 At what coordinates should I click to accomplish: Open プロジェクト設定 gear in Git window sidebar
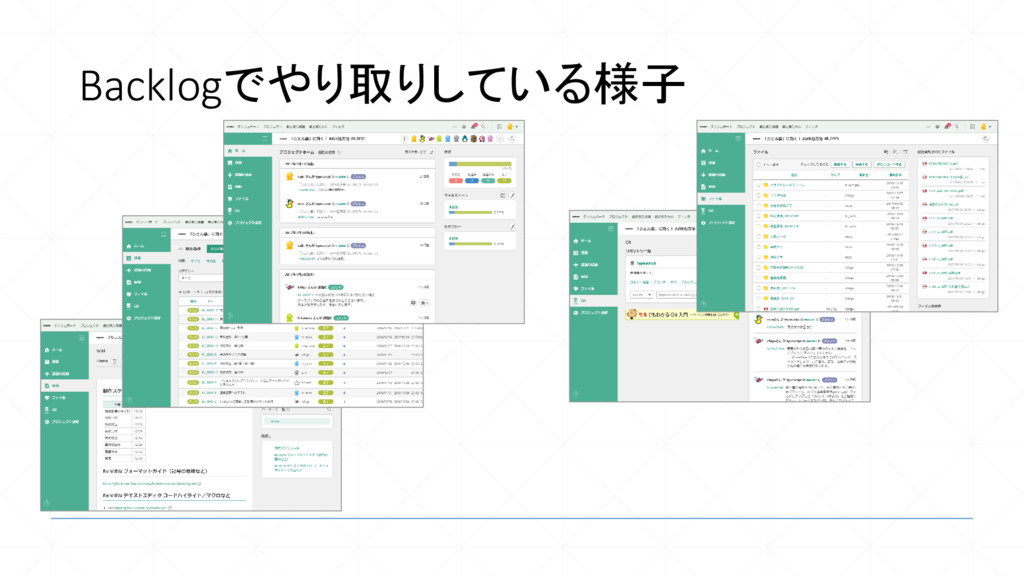[575, 313]
